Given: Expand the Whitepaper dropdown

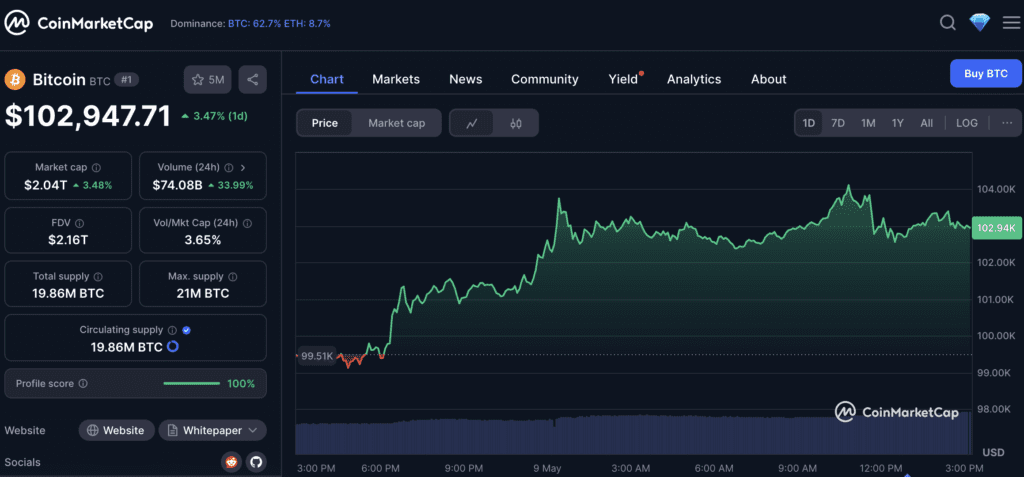Looking at the screenshot, I should coord(212,431).
